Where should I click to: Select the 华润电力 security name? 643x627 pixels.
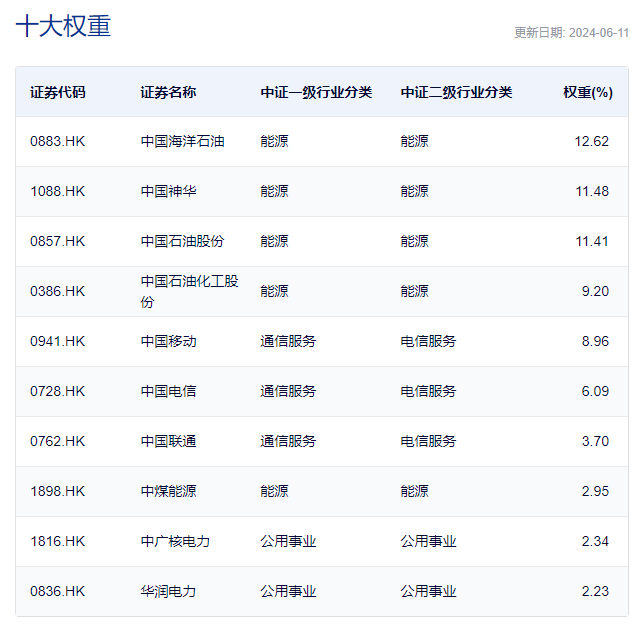coord(168,591)
